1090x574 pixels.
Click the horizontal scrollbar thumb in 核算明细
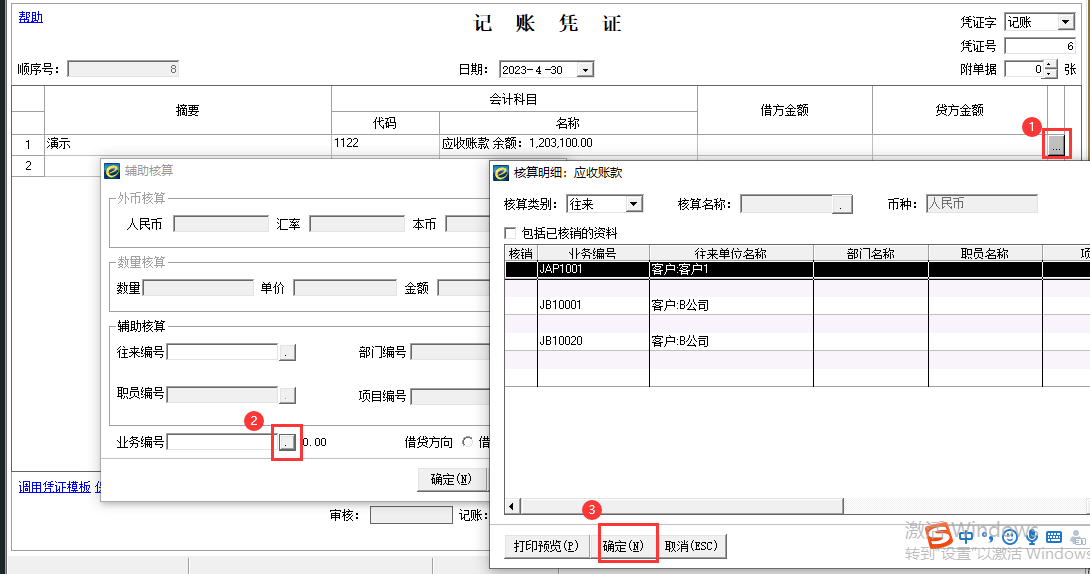(682, 506)
